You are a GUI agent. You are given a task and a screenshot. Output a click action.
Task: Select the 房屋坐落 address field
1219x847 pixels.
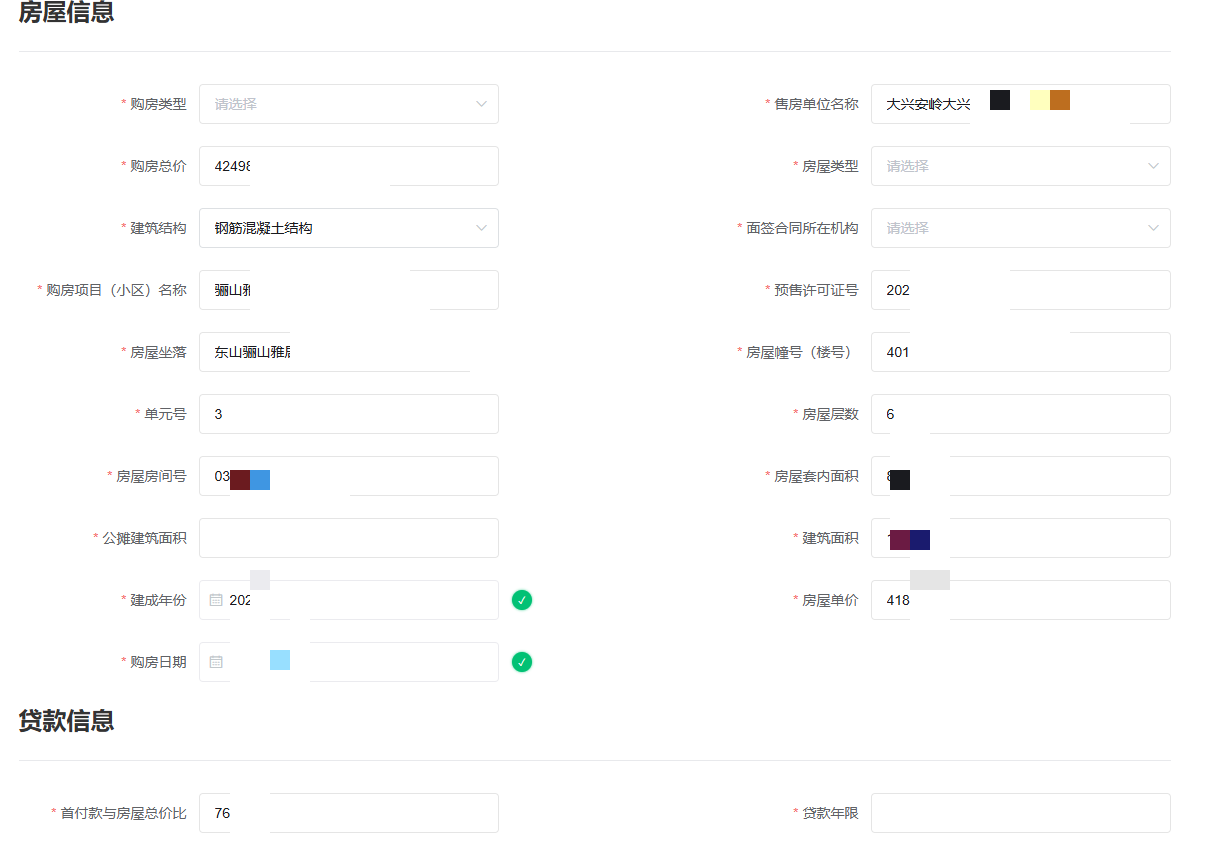point(349,352)
